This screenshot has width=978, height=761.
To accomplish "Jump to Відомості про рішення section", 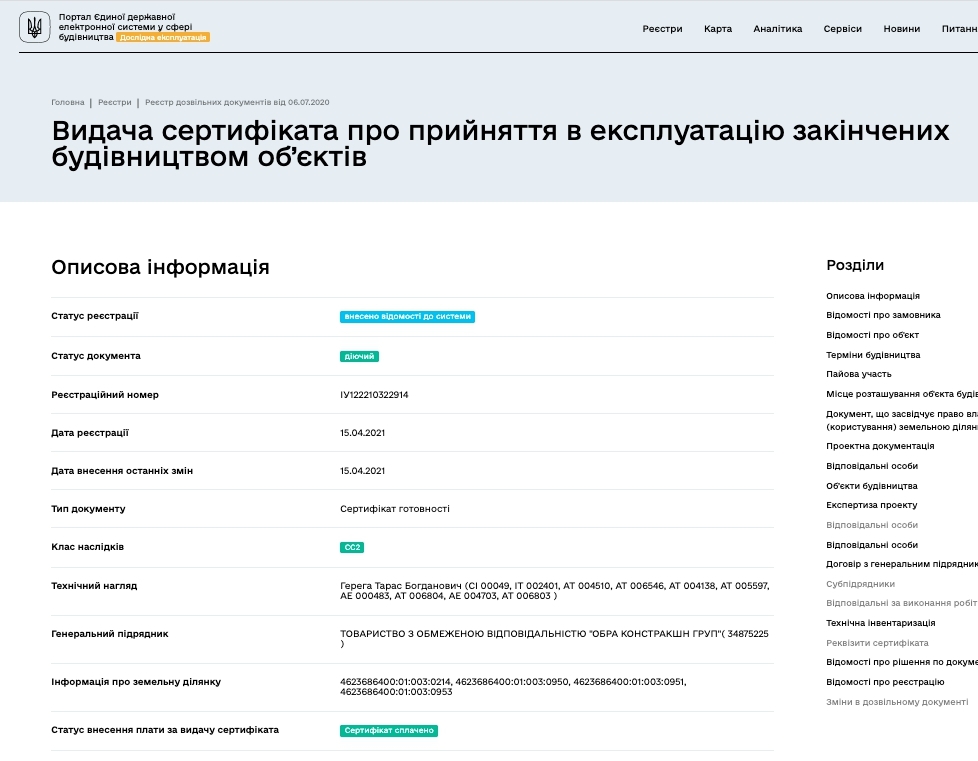I will pos(902,662).
